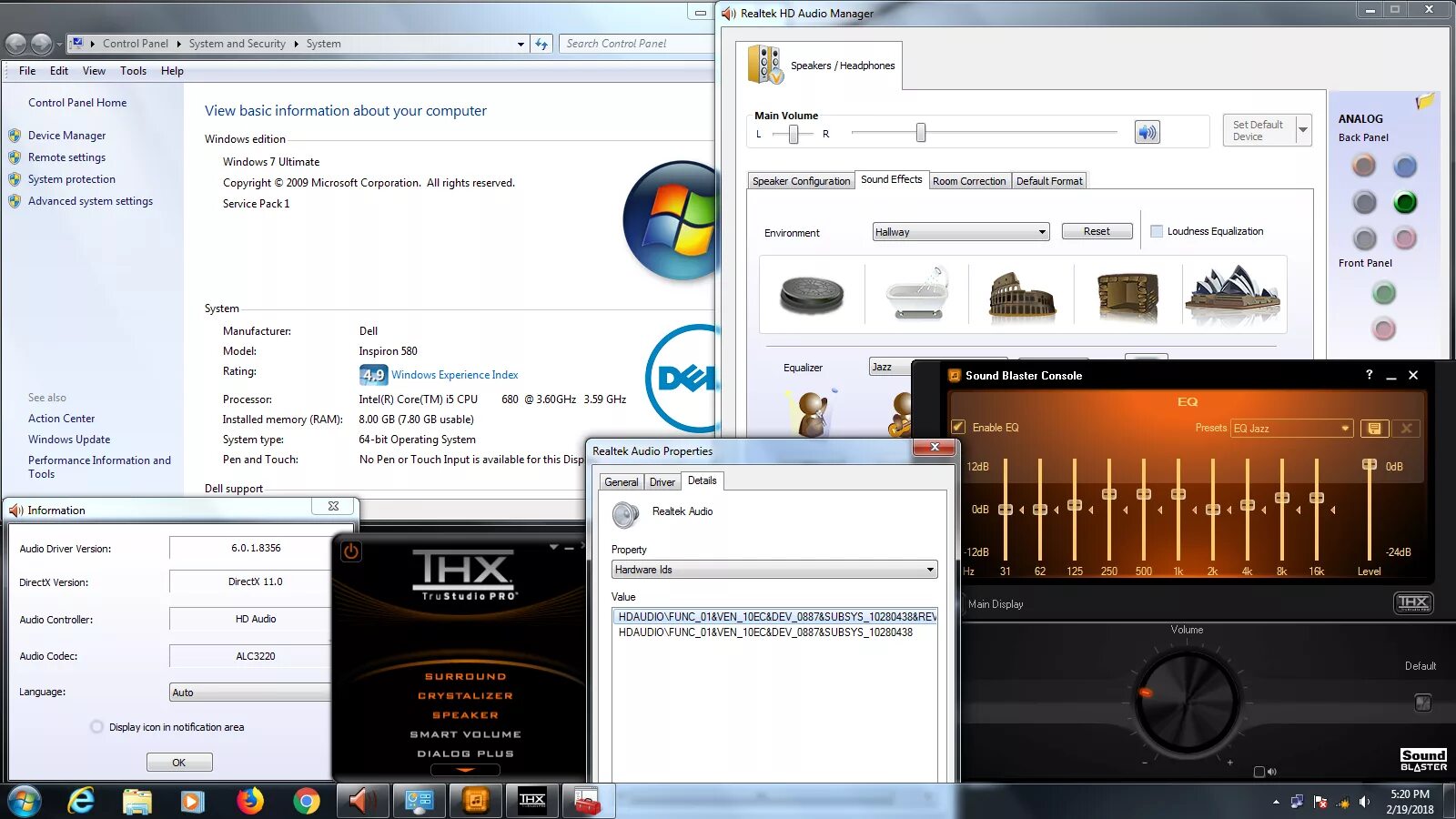
Task: Select the Colosseum environment icon
Action: tap(1022, 295)
